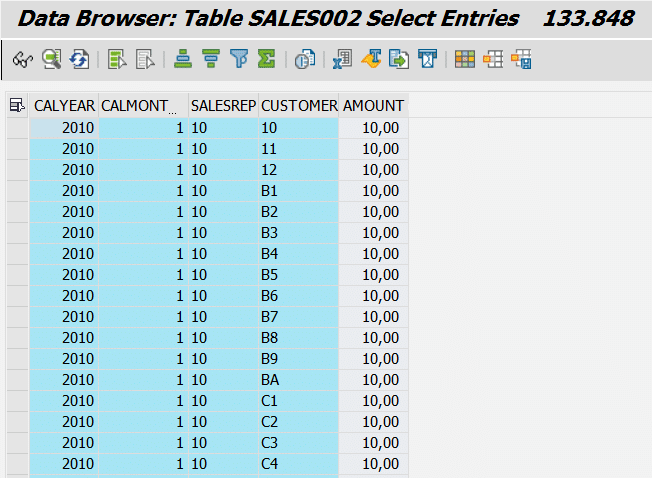Click the CUSTOMER column header
The image size is (652, 478).
point(298,106)
